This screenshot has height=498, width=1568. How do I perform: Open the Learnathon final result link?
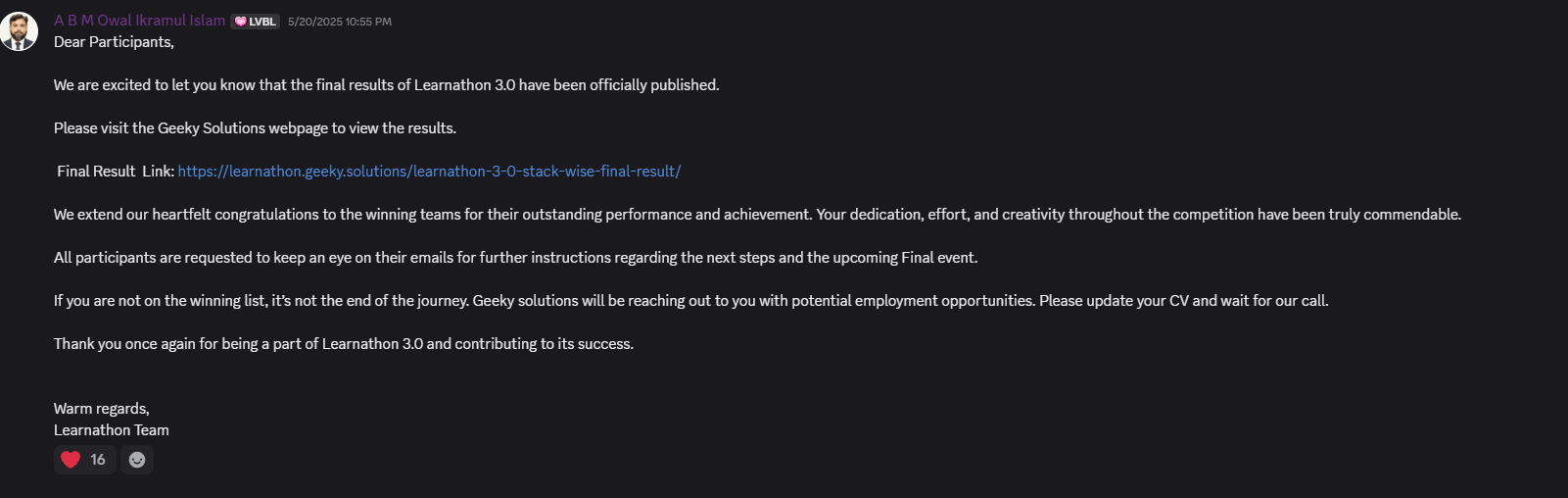(429, 172)
